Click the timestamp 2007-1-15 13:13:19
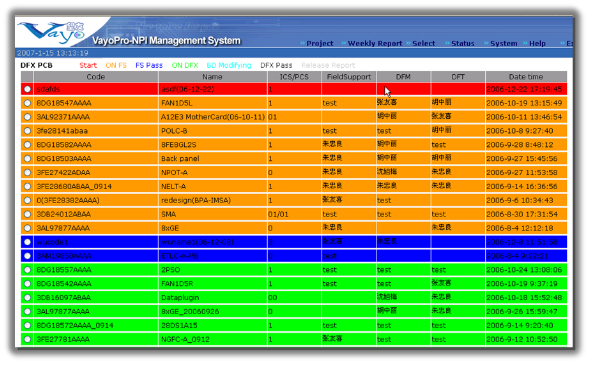The width and height of the screenshot is (593, 368). point(53,53)
